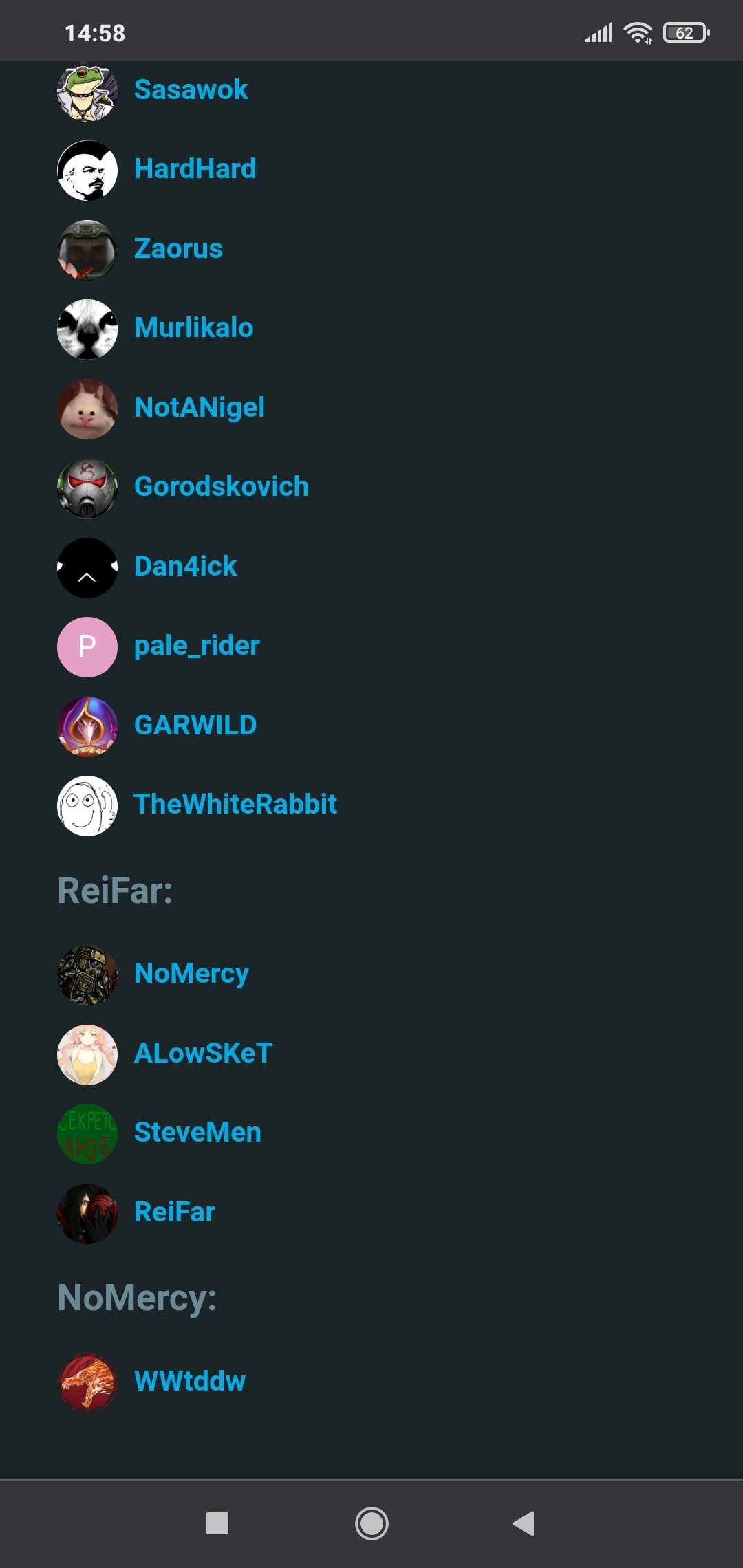Screen dimensions: 743x1568
Task: Open the SteveMen username link
Action: 197,1132
